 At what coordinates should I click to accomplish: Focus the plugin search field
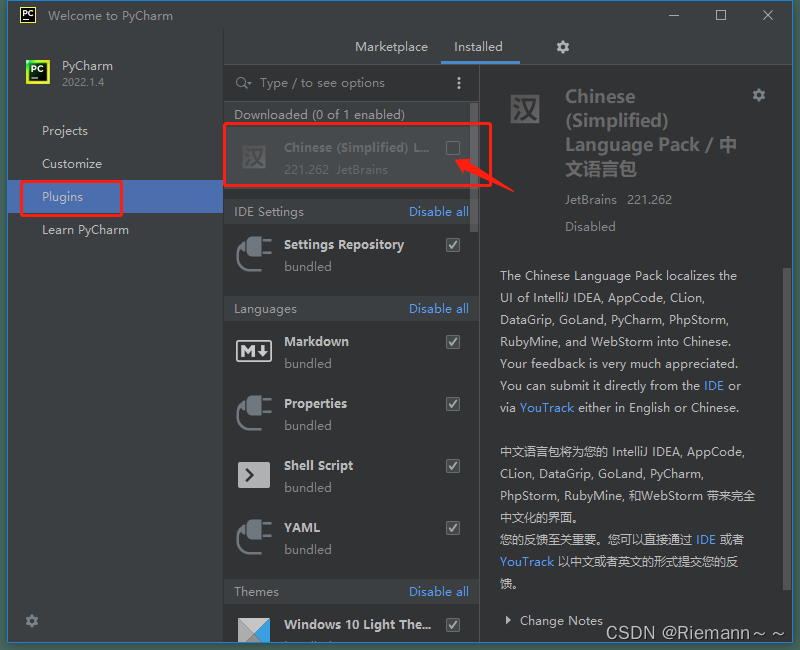tap(347, 83)
